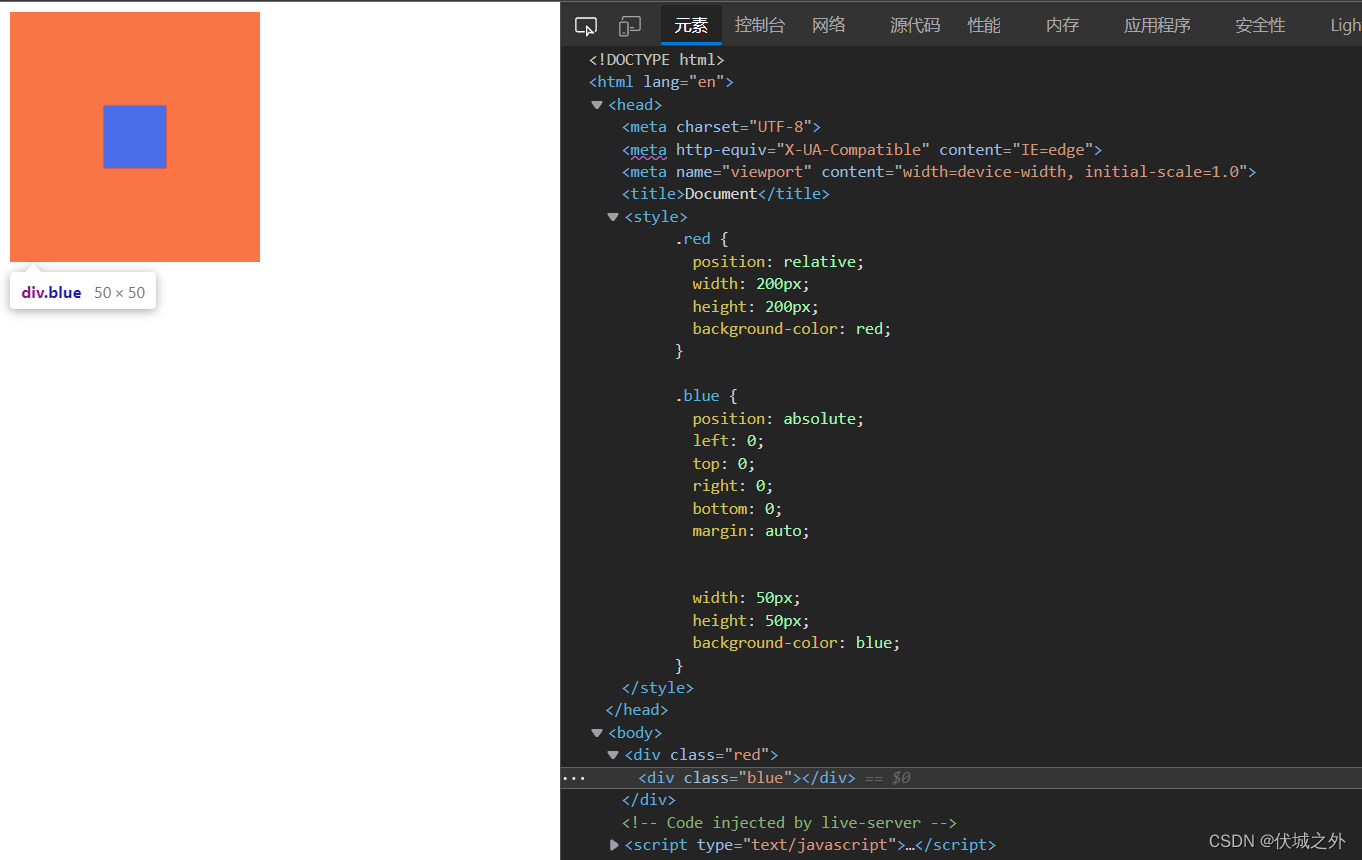Expand the script text/javascript node
The width and height of the screenshot is (1362, 860).
coord(614,845)
